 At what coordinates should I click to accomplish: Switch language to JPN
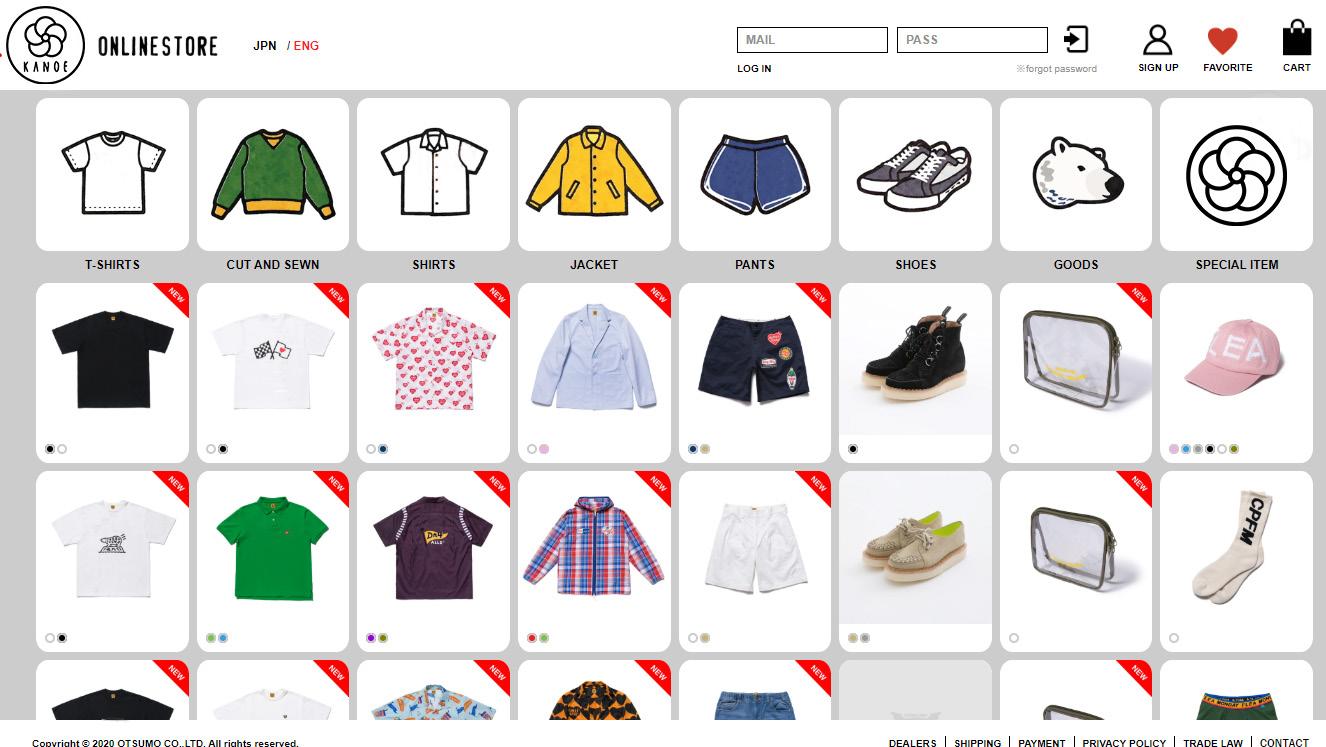pos(265,46)
